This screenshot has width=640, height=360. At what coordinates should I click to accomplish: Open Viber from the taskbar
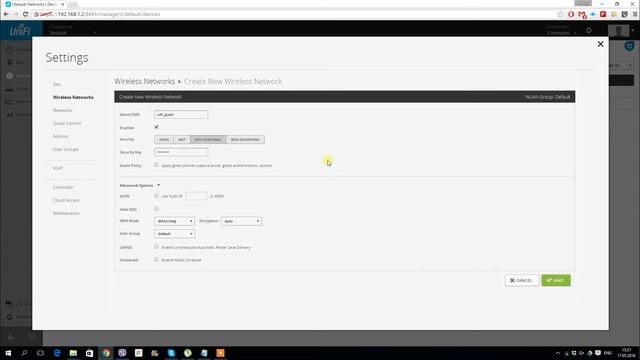pyautogui.click(x=122, y=353)
